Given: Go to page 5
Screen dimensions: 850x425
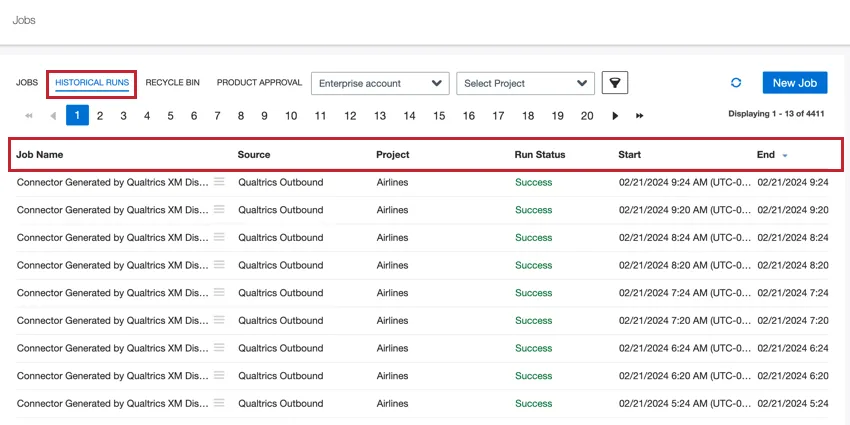Looking at the screenshot, I should tap(170, 116).
